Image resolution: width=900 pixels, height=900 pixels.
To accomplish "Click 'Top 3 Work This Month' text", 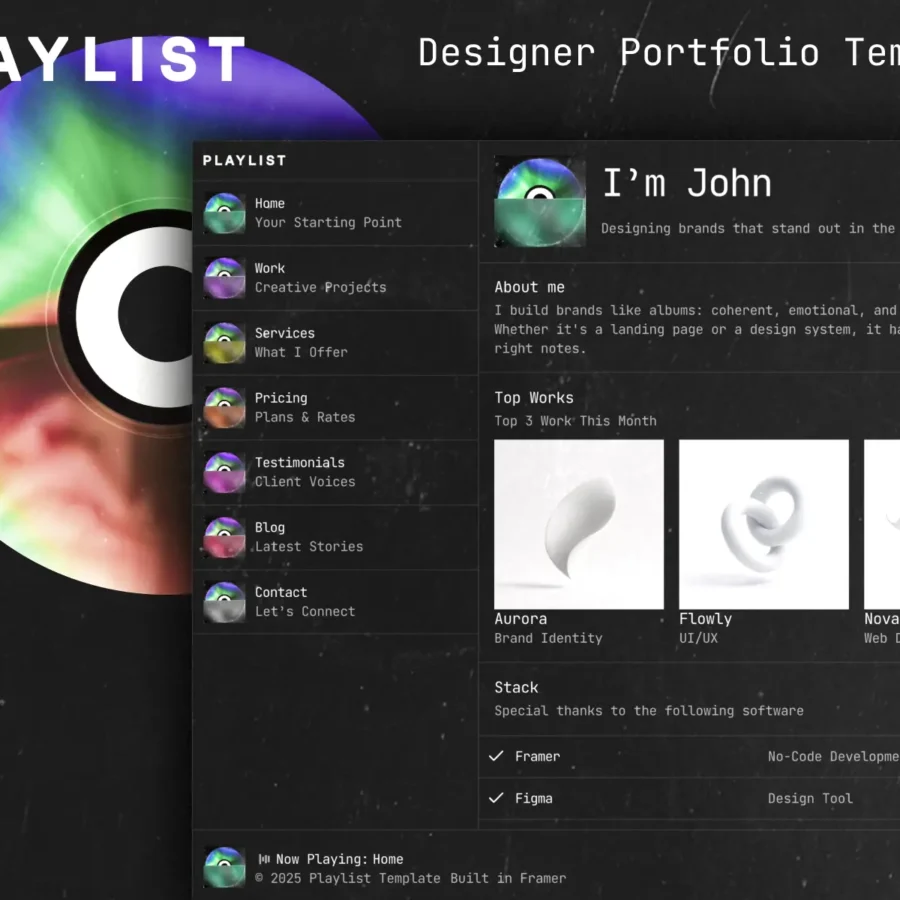I will point(575,421).
